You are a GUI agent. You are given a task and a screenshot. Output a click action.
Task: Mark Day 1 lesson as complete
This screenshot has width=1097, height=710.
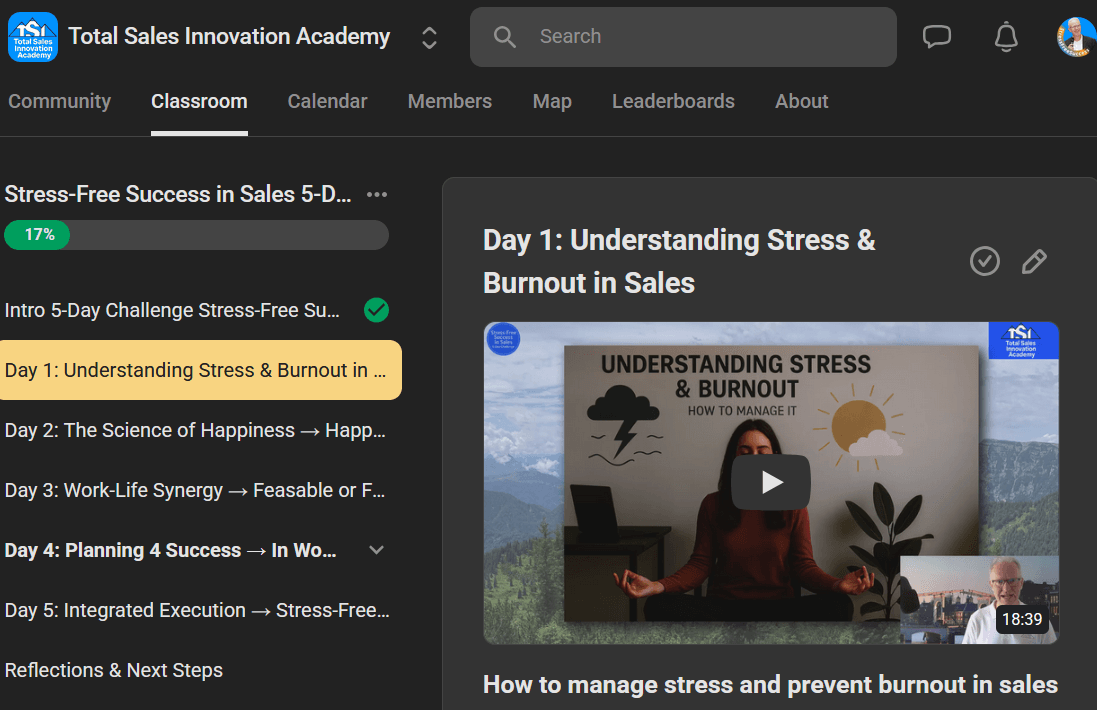tap(984, 261)
